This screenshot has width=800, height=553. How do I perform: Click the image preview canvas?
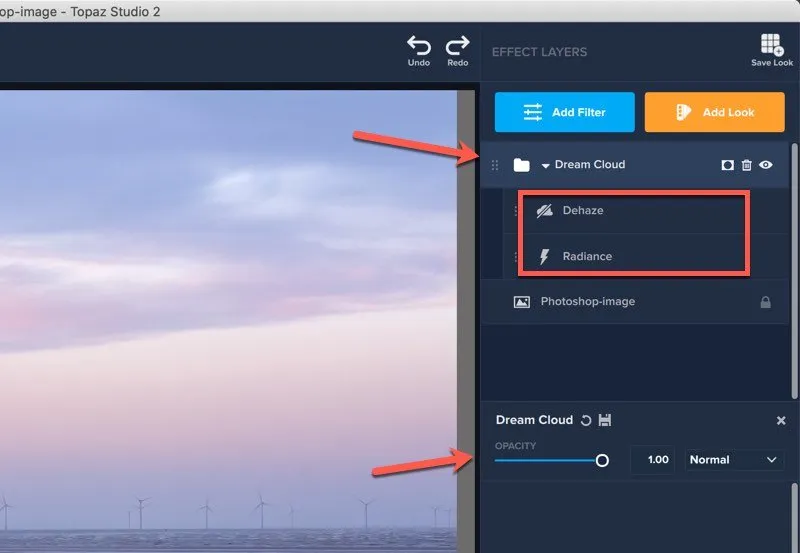228,321
